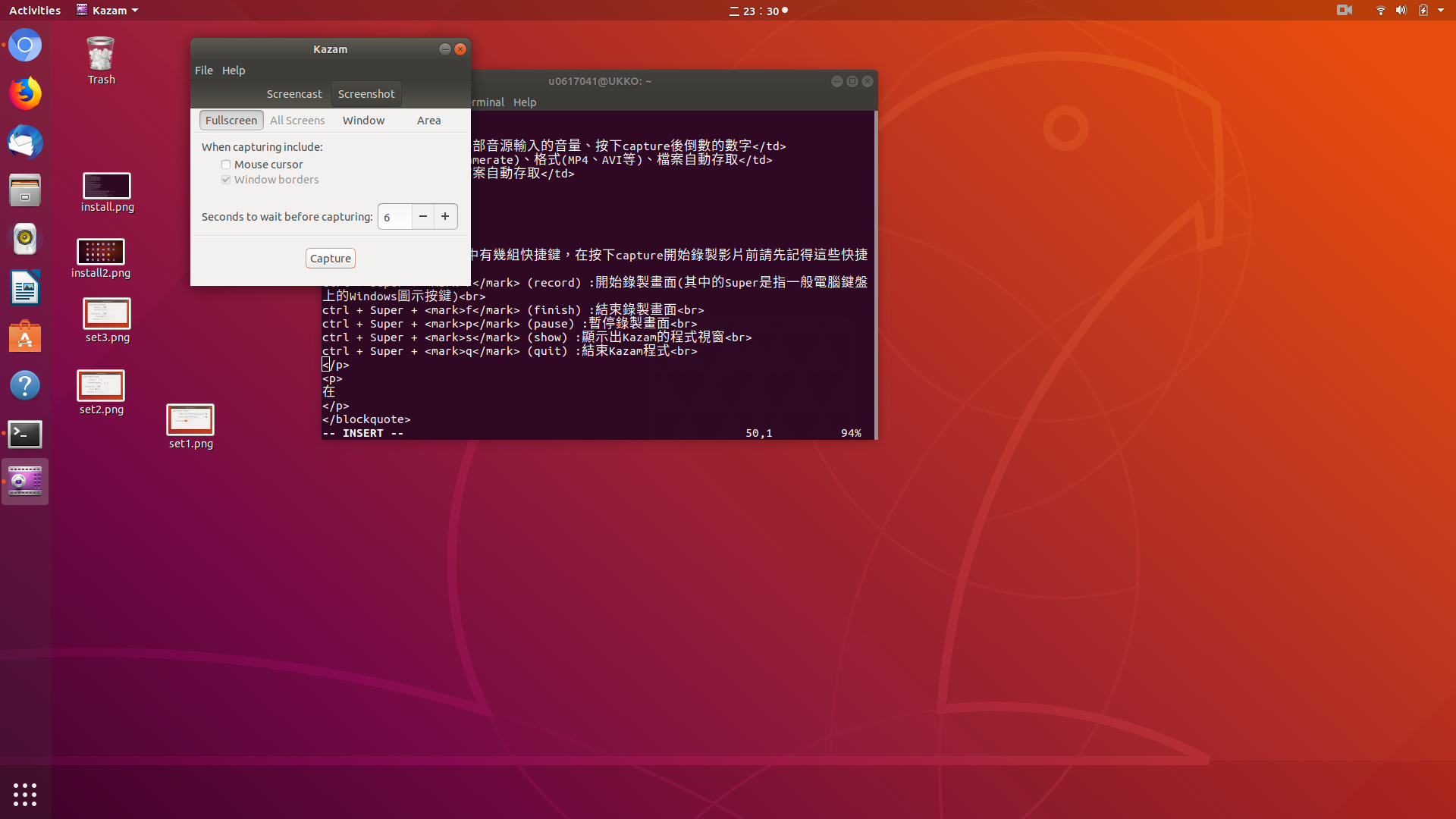The height and width of the screenshot is (819, 1456).
Task: Open Kazam File menu
Action: tap(203, 70)
